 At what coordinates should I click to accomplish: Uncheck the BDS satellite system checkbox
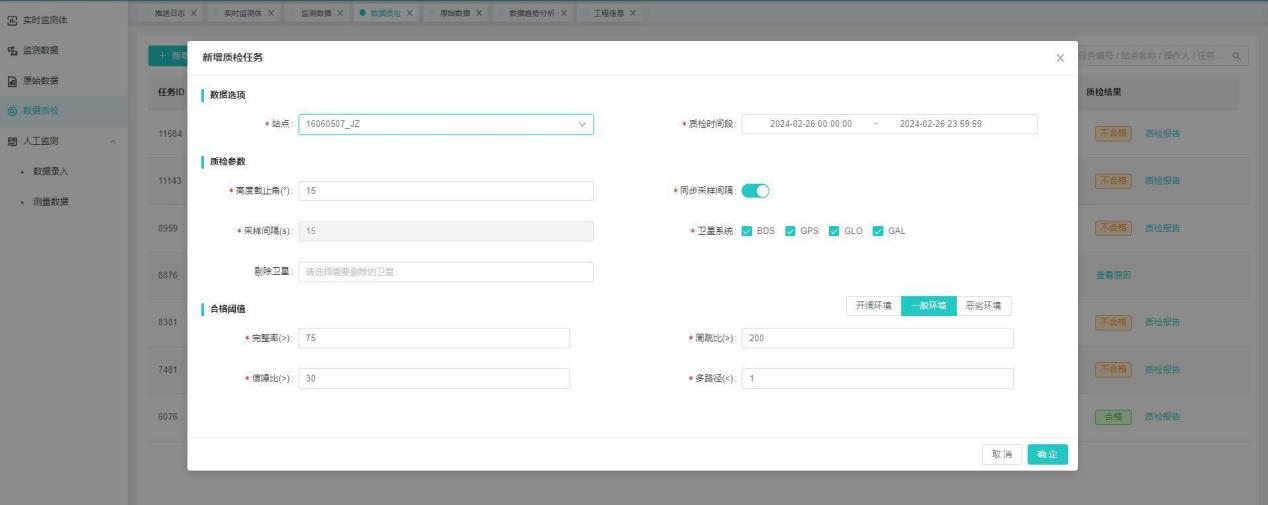[x=747, y=231]
